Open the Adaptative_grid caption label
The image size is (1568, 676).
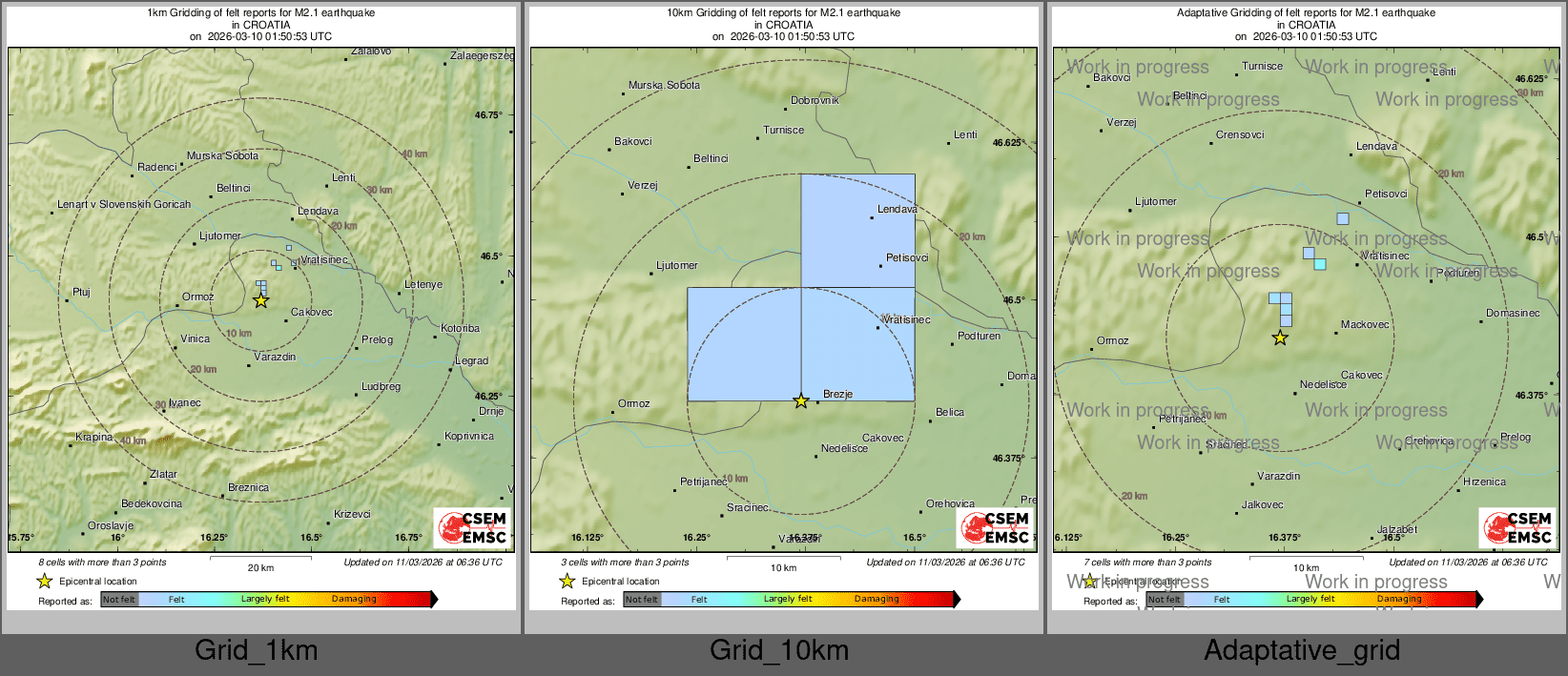click(1302, 650)
